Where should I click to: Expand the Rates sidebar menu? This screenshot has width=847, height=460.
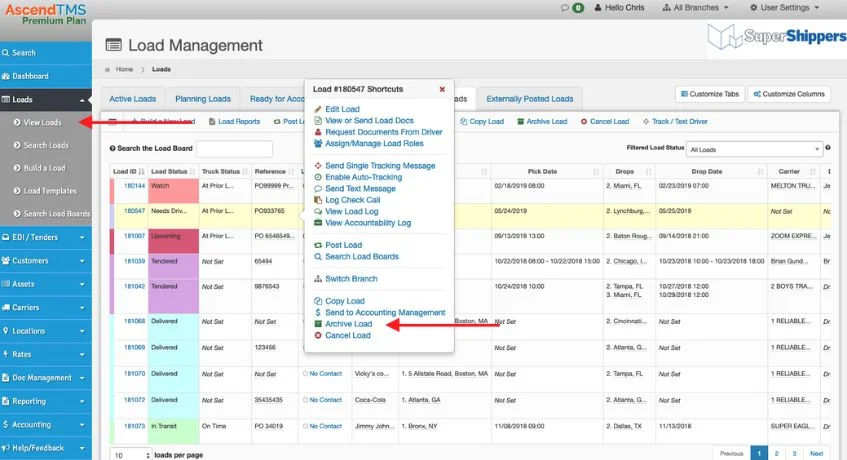(82, 355)
